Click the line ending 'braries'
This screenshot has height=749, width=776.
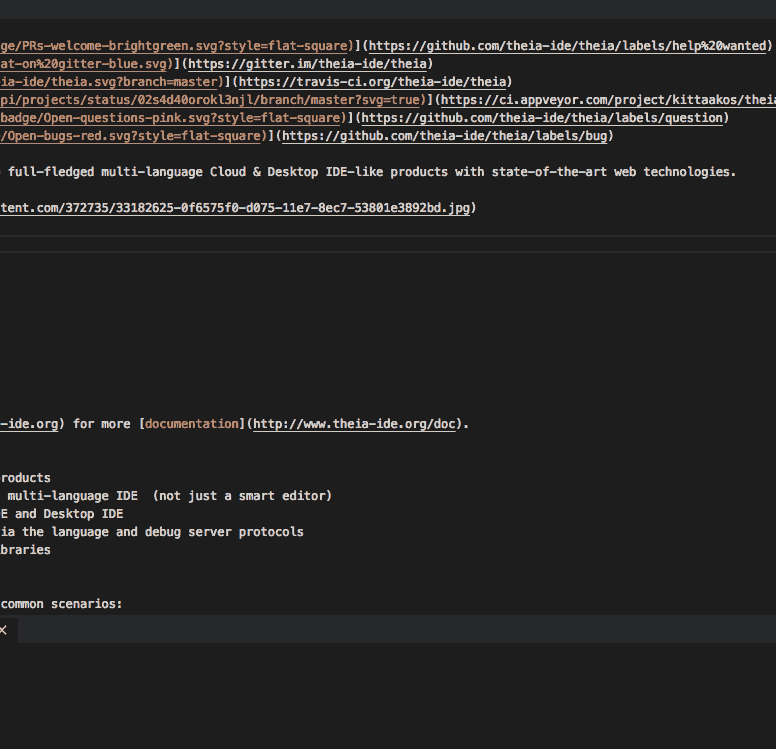(25, 550)
